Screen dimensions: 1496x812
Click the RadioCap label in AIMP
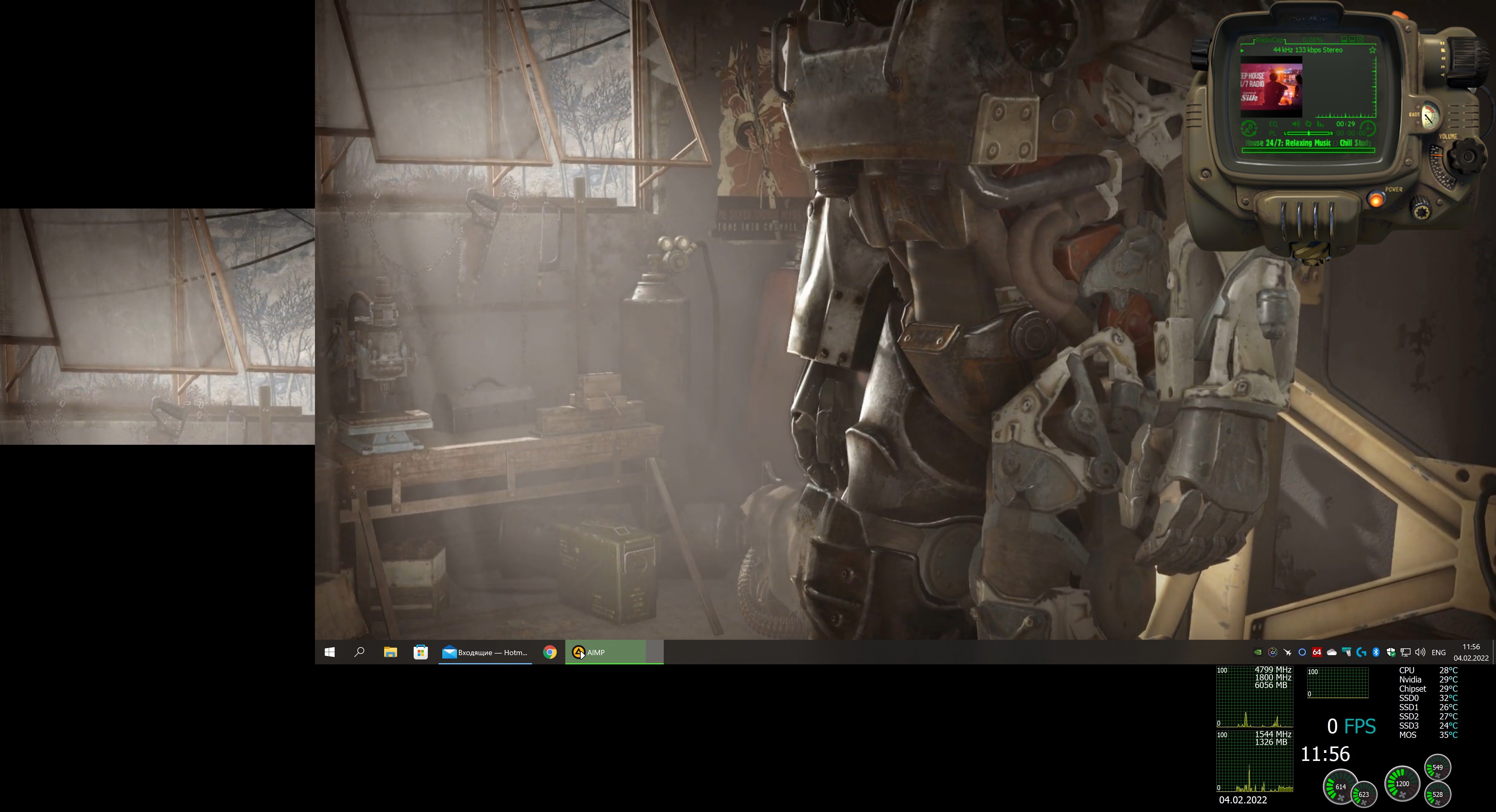[x=1270, y=40]
